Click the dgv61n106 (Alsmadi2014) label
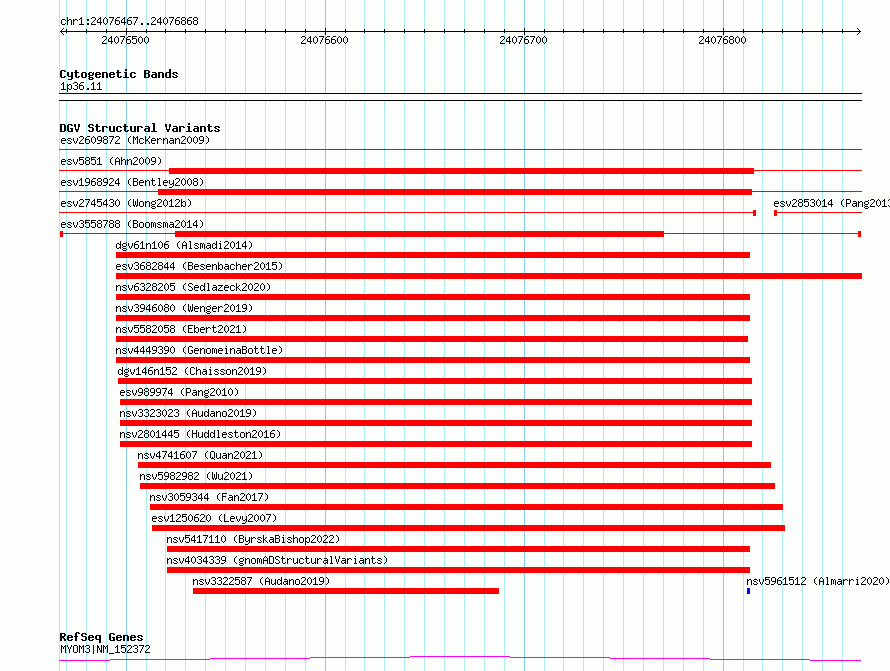 (x=184, y=245)
